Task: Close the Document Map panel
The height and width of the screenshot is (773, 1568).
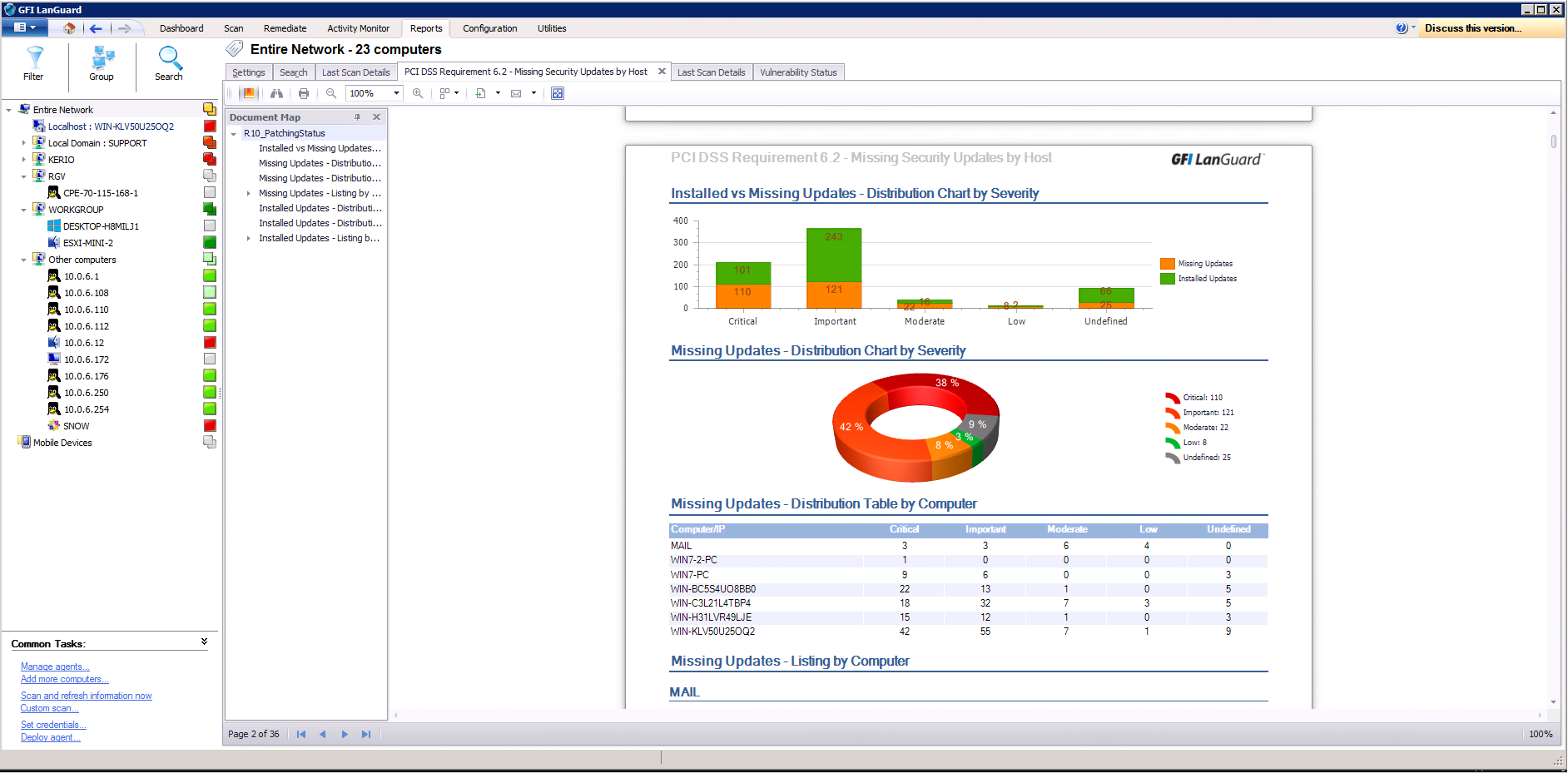Action: point(376,117)
